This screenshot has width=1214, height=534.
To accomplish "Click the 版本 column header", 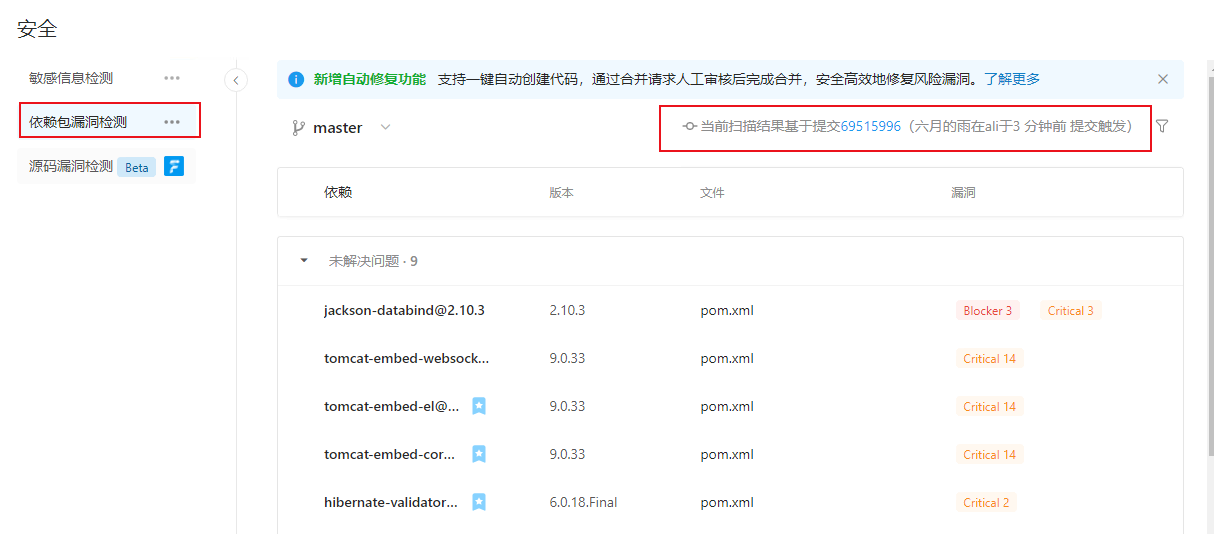I will [561, 192].
